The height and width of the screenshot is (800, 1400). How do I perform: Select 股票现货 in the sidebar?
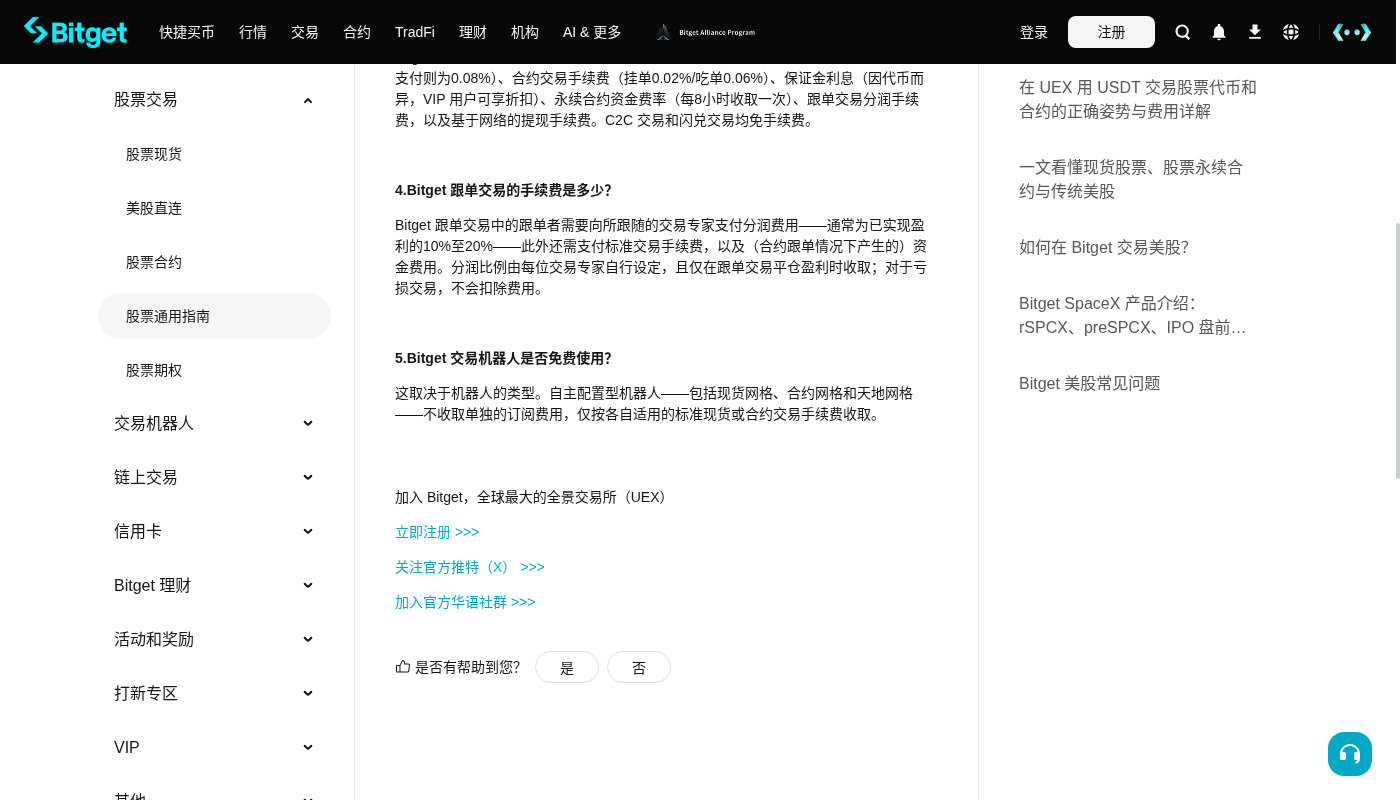(214, 154)
